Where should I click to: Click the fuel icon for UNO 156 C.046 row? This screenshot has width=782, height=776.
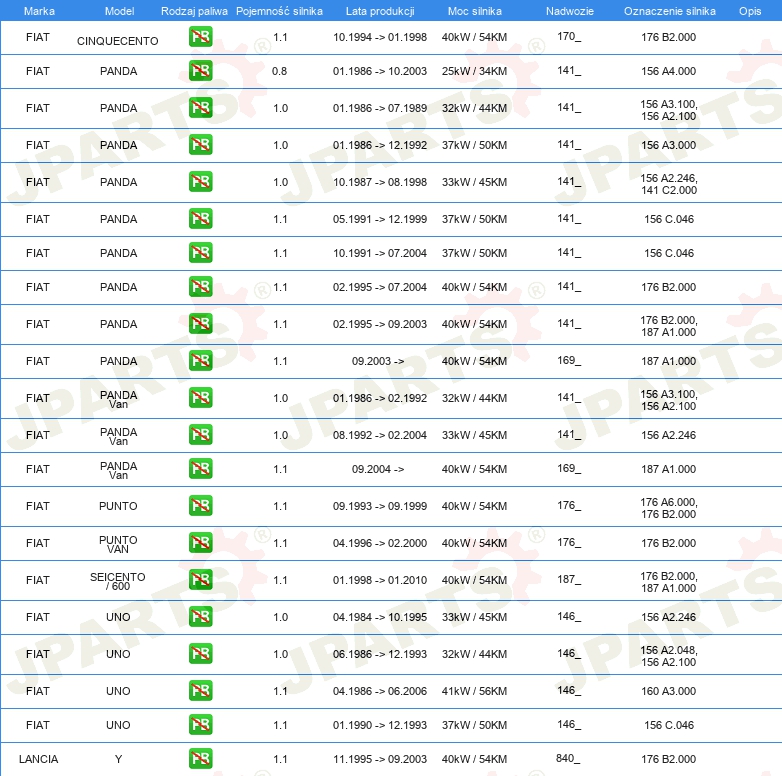pyautogui.click(x=200, y=725)
